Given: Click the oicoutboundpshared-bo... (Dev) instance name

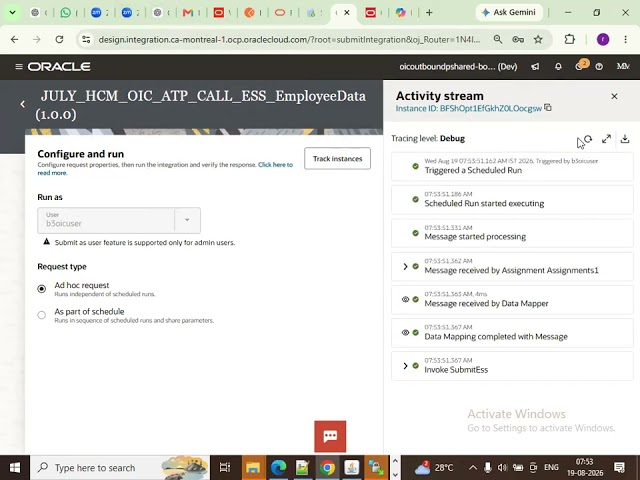Looking at the screenshot, I should [x=458, y=67].
